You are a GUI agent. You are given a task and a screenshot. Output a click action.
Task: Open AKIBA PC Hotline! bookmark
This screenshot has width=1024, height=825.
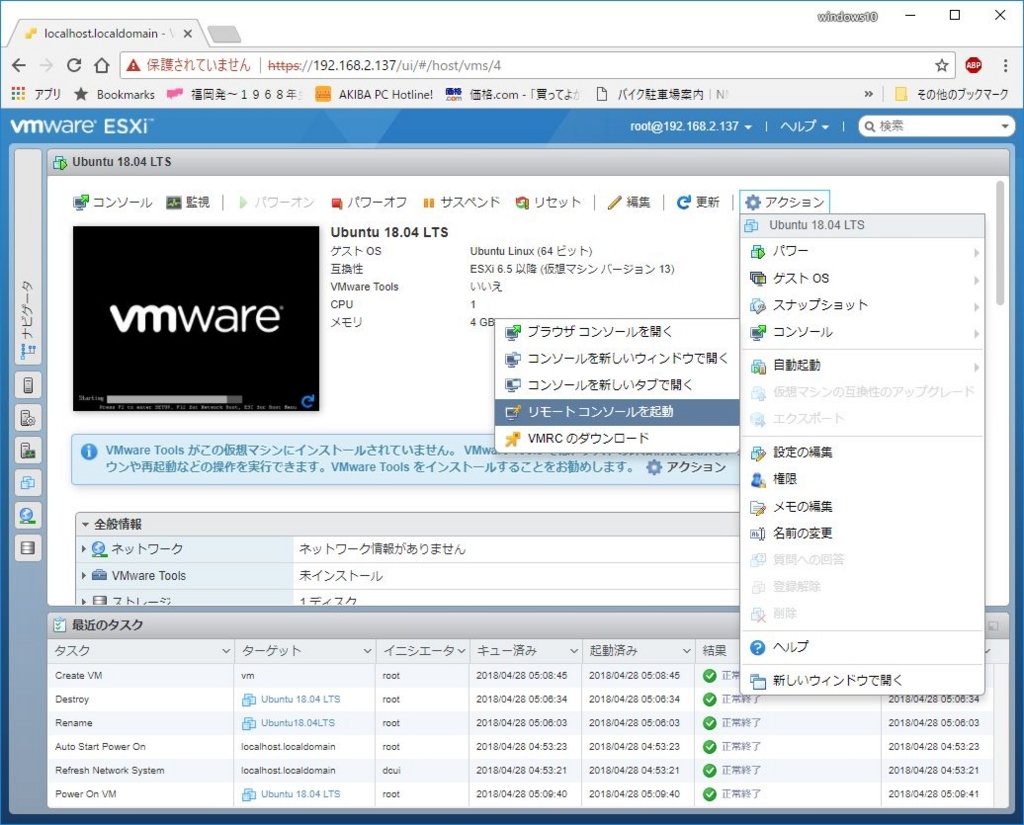375,94
